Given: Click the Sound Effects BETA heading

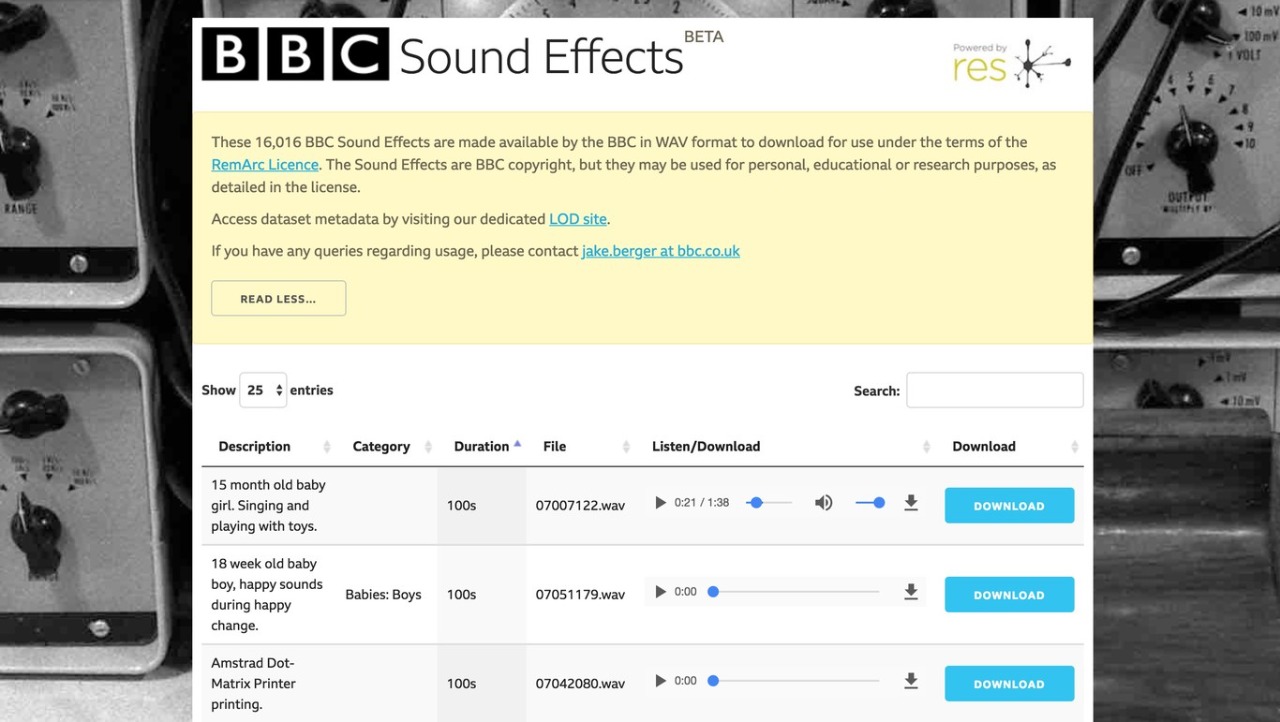Looking at the screenshot, I should pyautogui.click(x=561, y=54).
